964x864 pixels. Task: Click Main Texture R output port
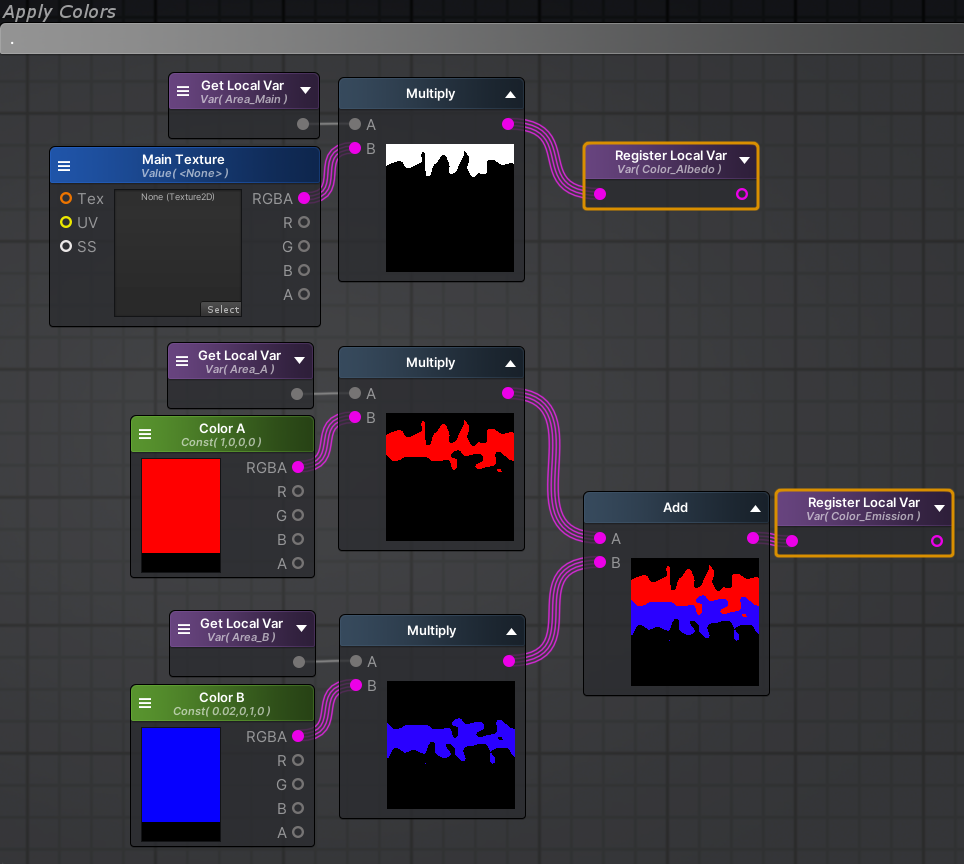pos(304,222)
